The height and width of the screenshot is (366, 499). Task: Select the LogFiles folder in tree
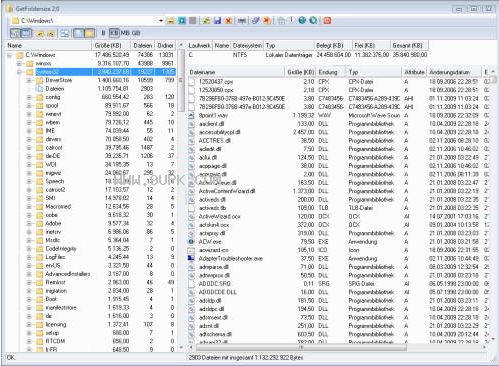(x=55, y=257)
